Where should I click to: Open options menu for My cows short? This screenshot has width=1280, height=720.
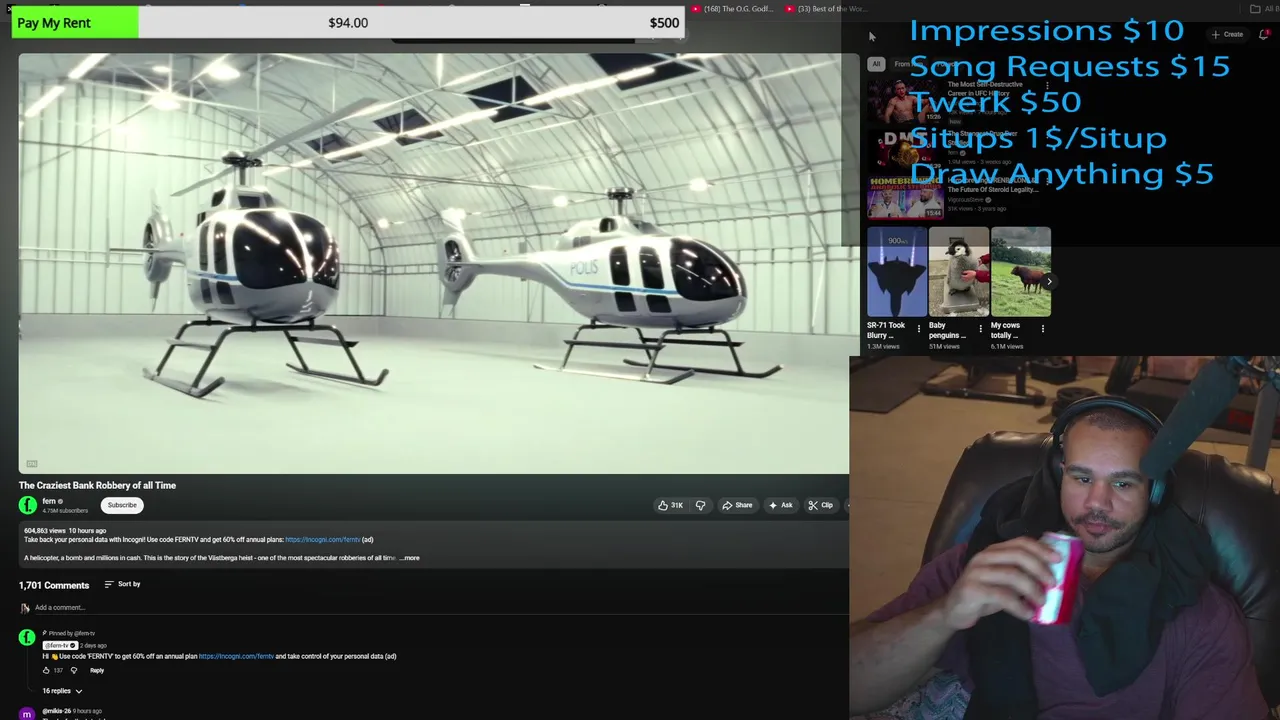point(1043,328)
